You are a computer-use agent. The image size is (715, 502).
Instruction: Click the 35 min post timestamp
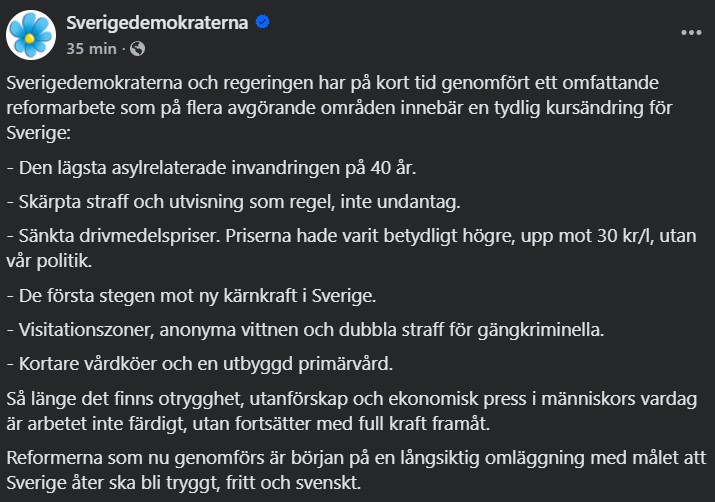(91, 48)
